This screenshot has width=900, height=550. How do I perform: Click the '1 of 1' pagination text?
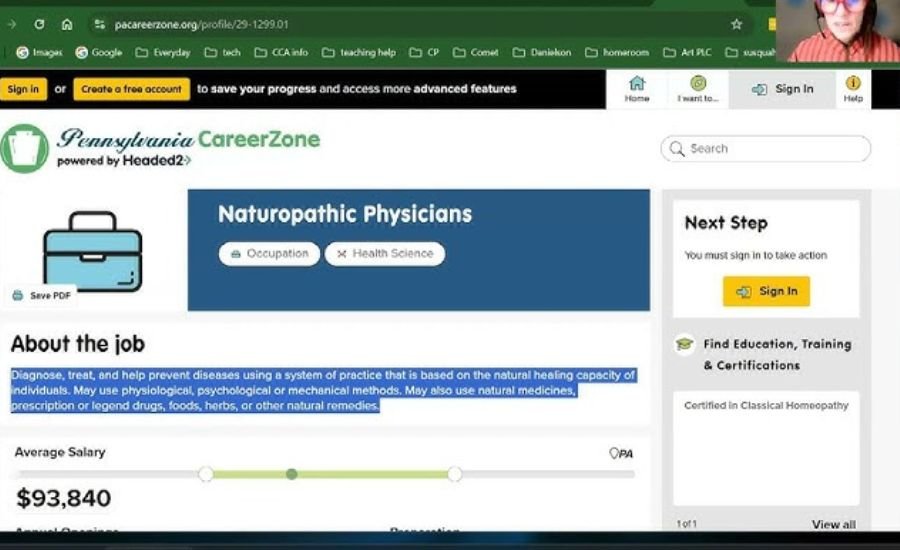point(686,524)
